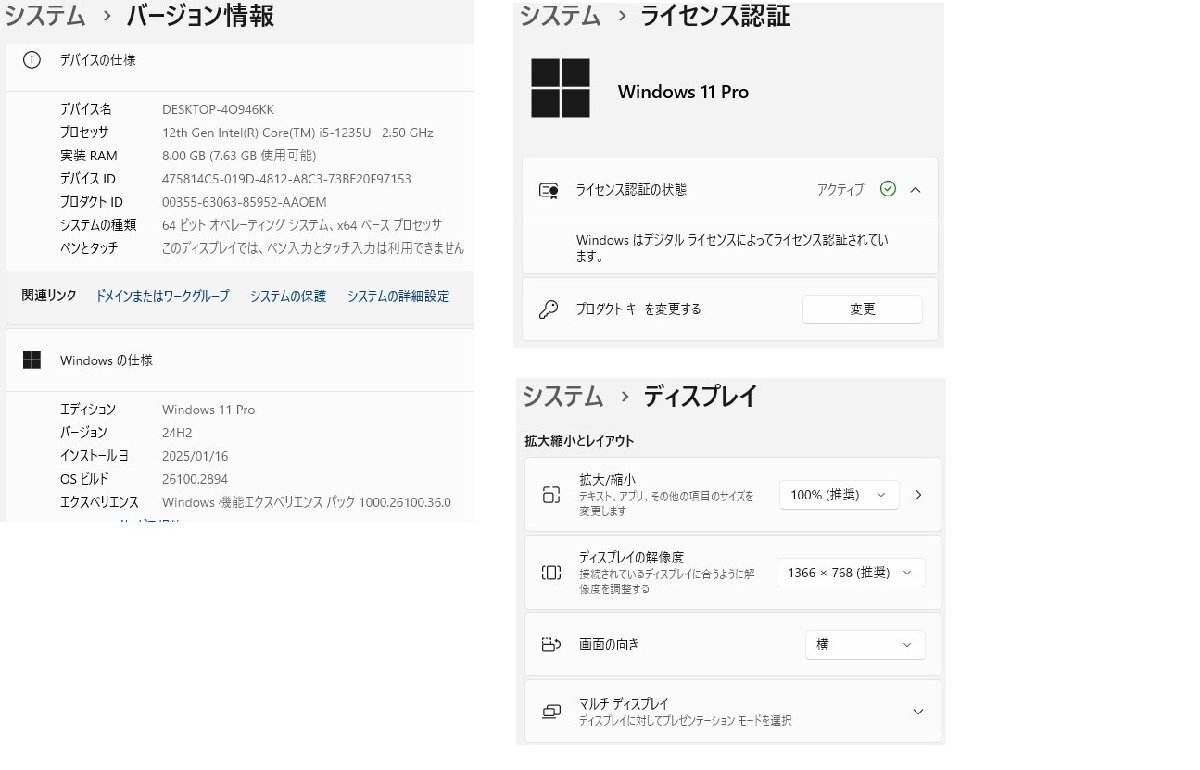The width and height of the screenshot is (1200, 770).
Task: Open the 横 orientation dropdown
Action: tap(865, 644)
